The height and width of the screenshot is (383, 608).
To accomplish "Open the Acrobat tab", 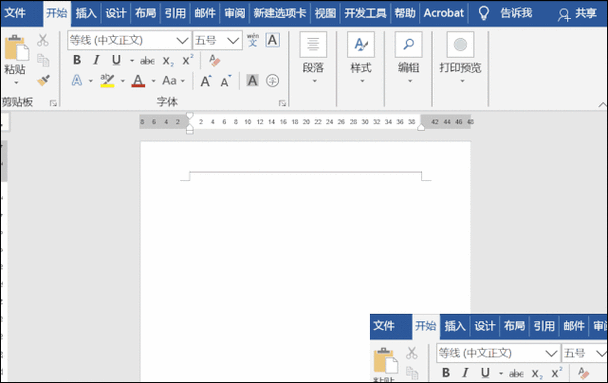I will 444,13.
